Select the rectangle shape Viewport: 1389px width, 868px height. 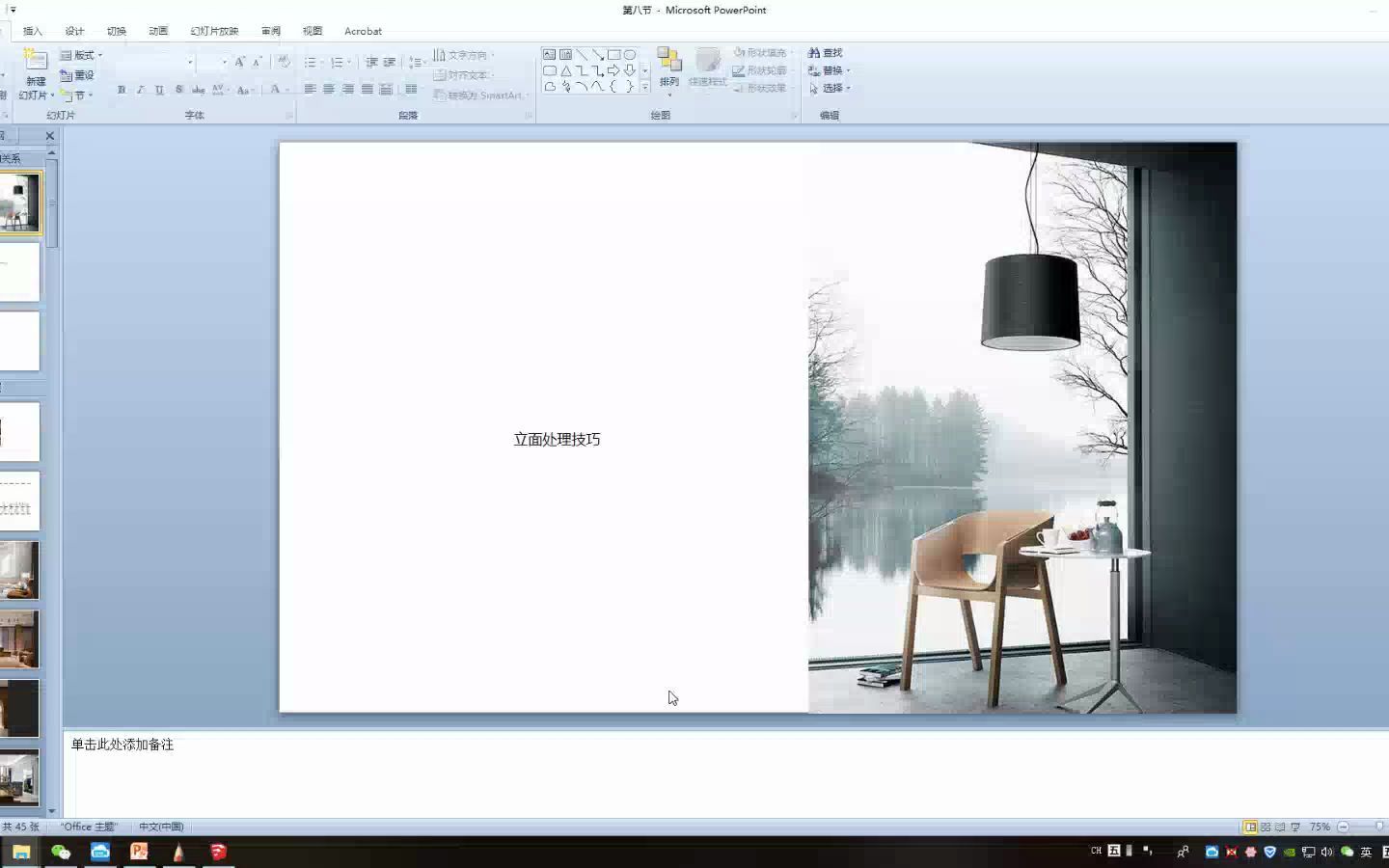click(613, 54)
